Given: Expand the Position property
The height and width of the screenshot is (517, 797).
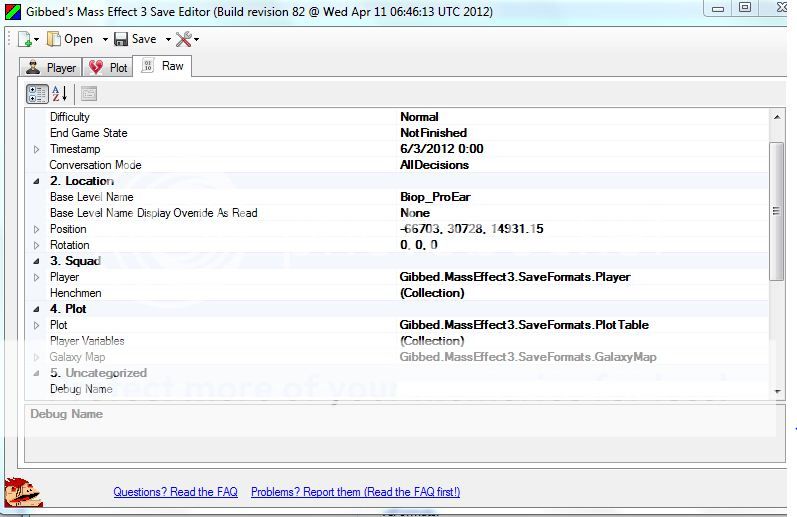Looking at the screenshot, I should (37, 229).
